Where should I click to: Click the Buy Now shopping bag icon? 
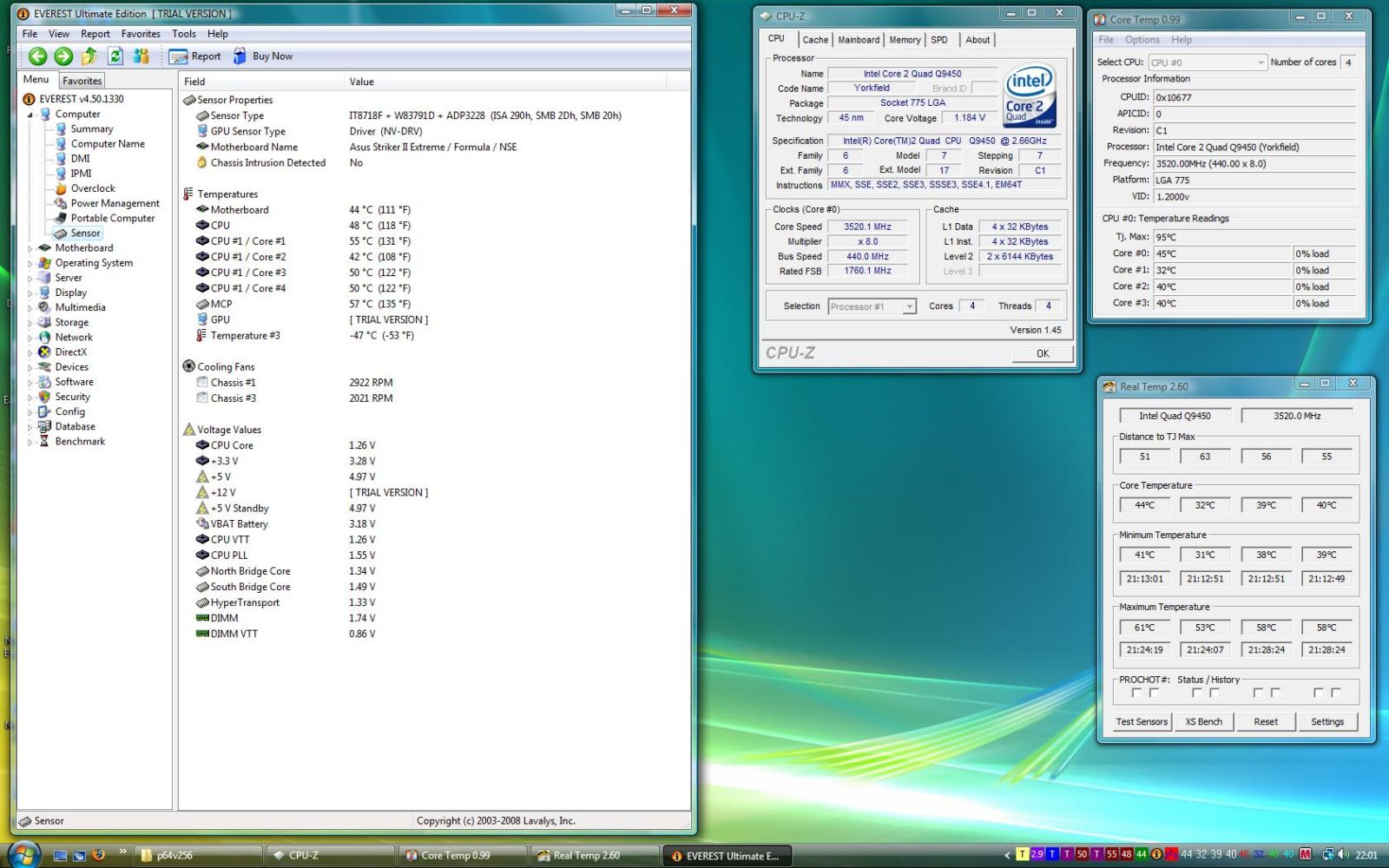point(240,56)
